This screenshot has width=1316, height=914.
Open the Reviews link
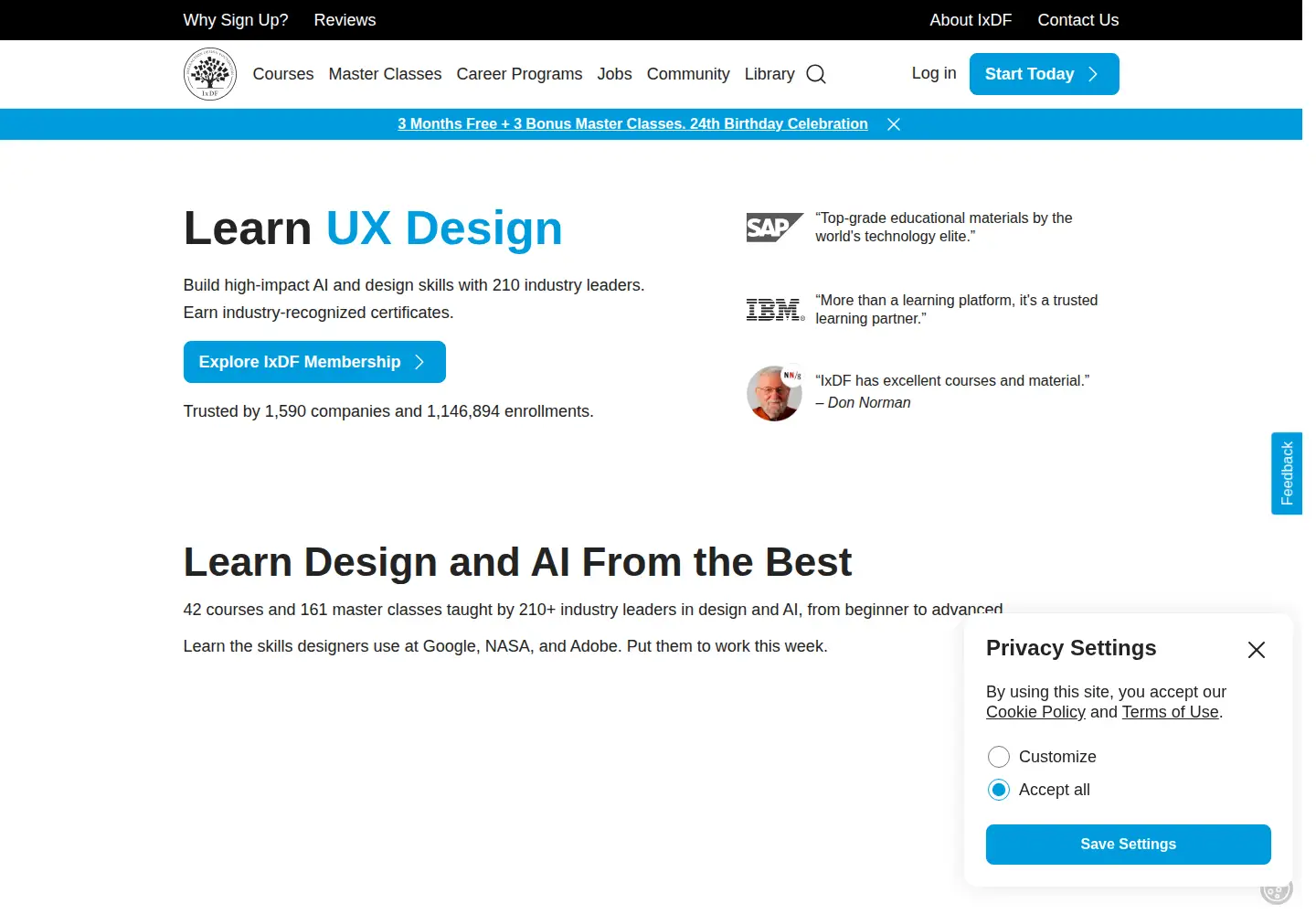coord(345,20)
